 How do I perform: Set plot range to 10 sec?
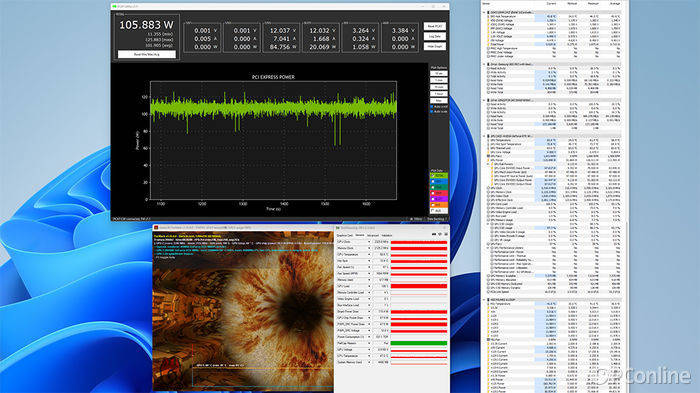[439, 73]
